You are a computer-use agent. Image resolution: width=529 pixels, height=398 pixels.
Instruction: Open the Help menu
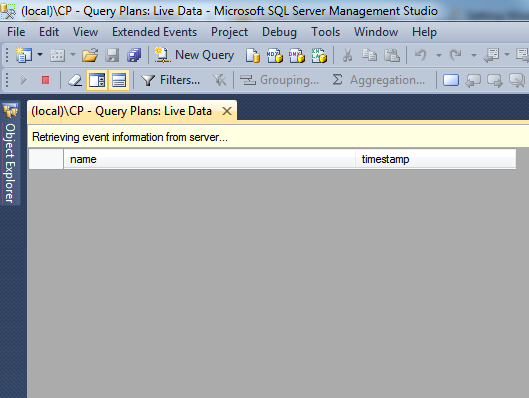[x=424, y=32]
